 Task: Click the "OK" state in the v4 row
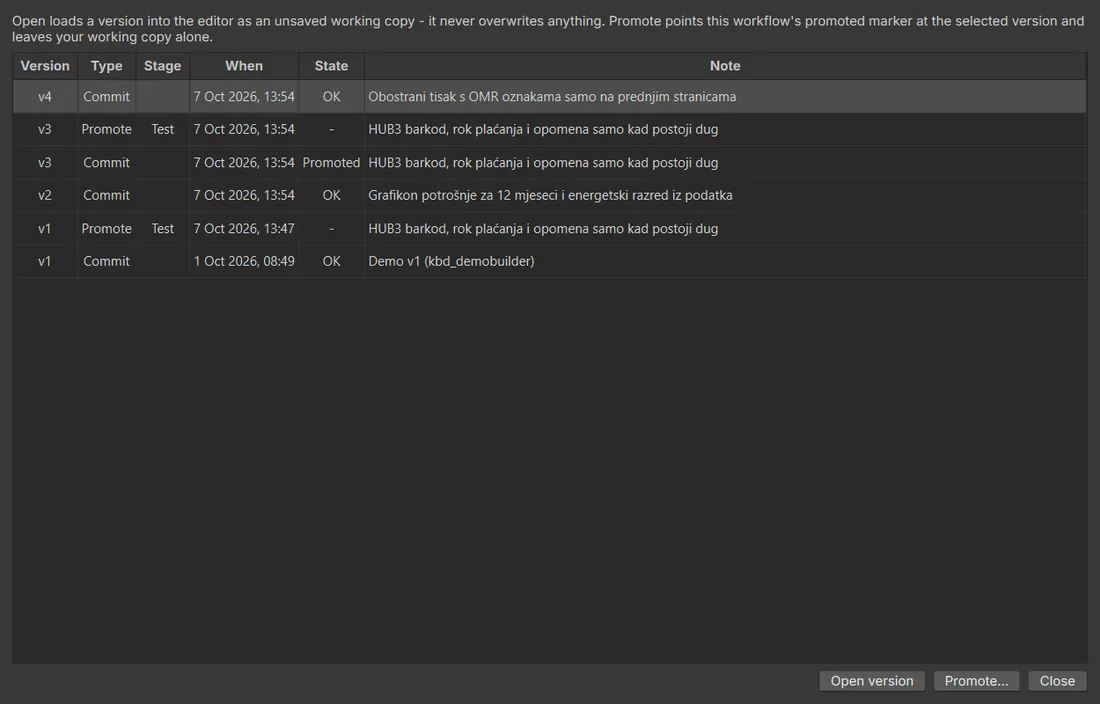(x=331, y=97)
